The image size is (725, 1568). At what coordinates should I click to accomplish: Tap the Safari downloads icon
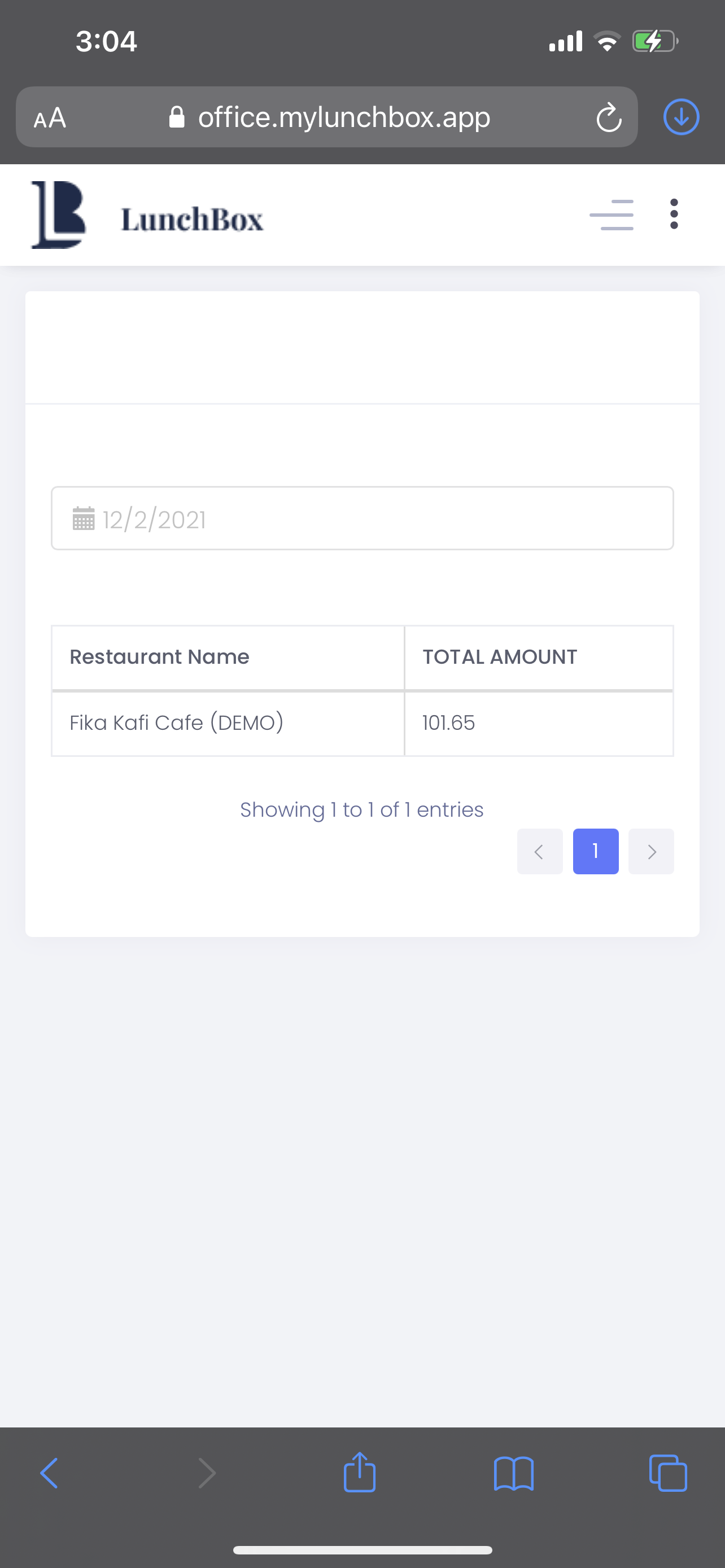(680, 117)
